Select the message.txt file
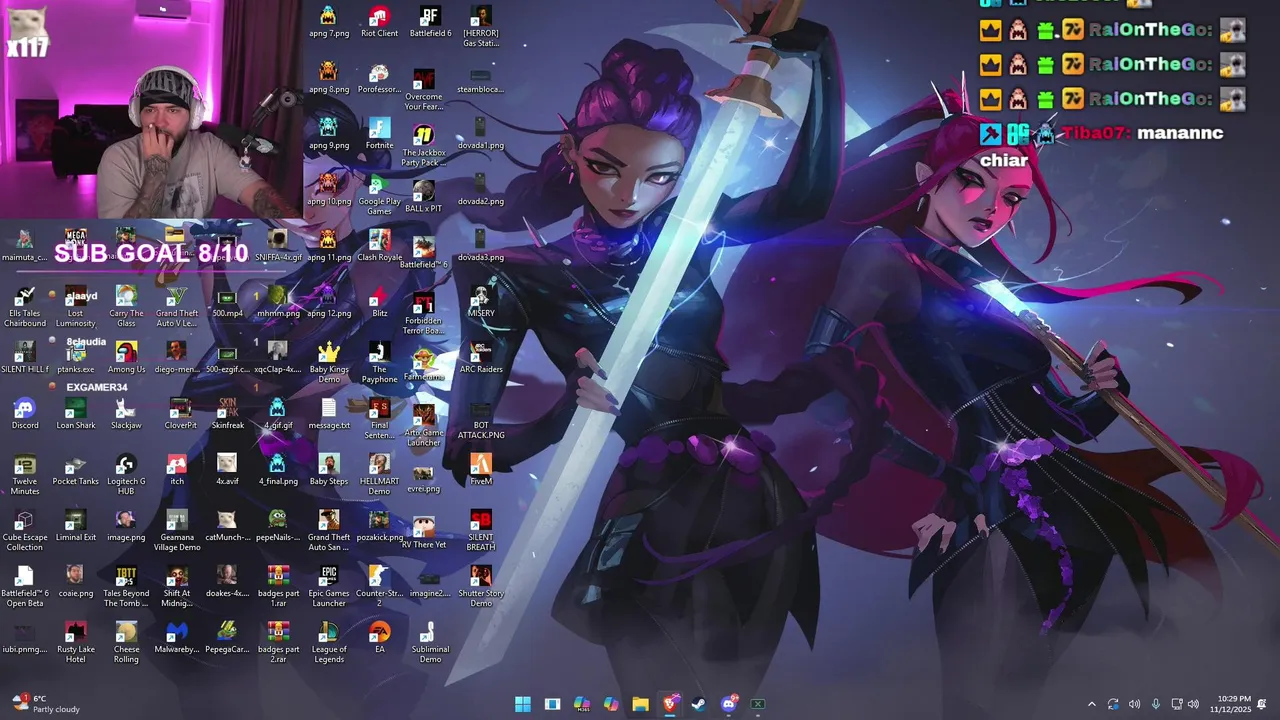1280x720 pixels. [x=328, y=414]
